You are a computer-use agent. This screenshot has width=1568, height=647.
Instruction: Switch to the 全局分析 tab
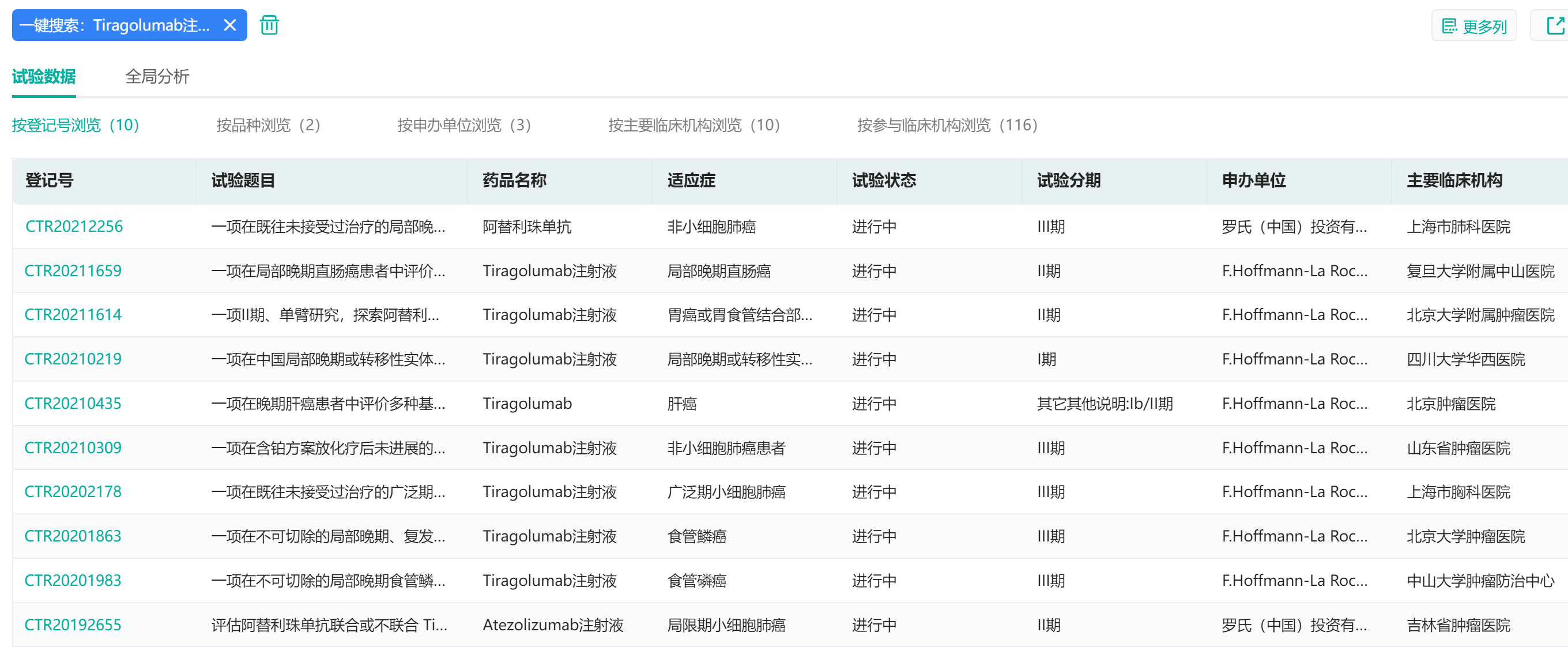point(157,76)
